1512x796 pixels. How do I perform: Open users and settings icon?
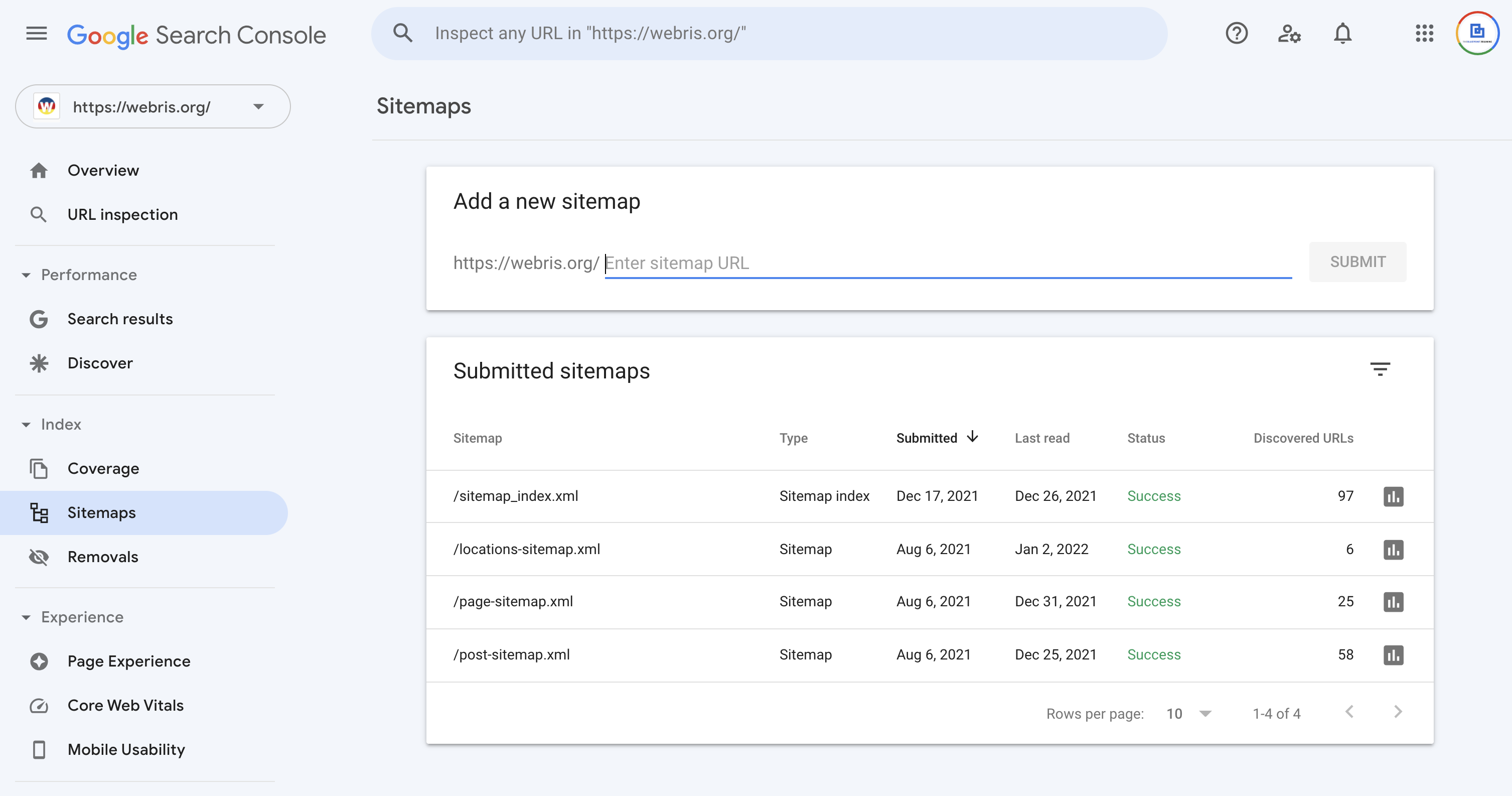pyautogui.click(x=1289, y=34)
